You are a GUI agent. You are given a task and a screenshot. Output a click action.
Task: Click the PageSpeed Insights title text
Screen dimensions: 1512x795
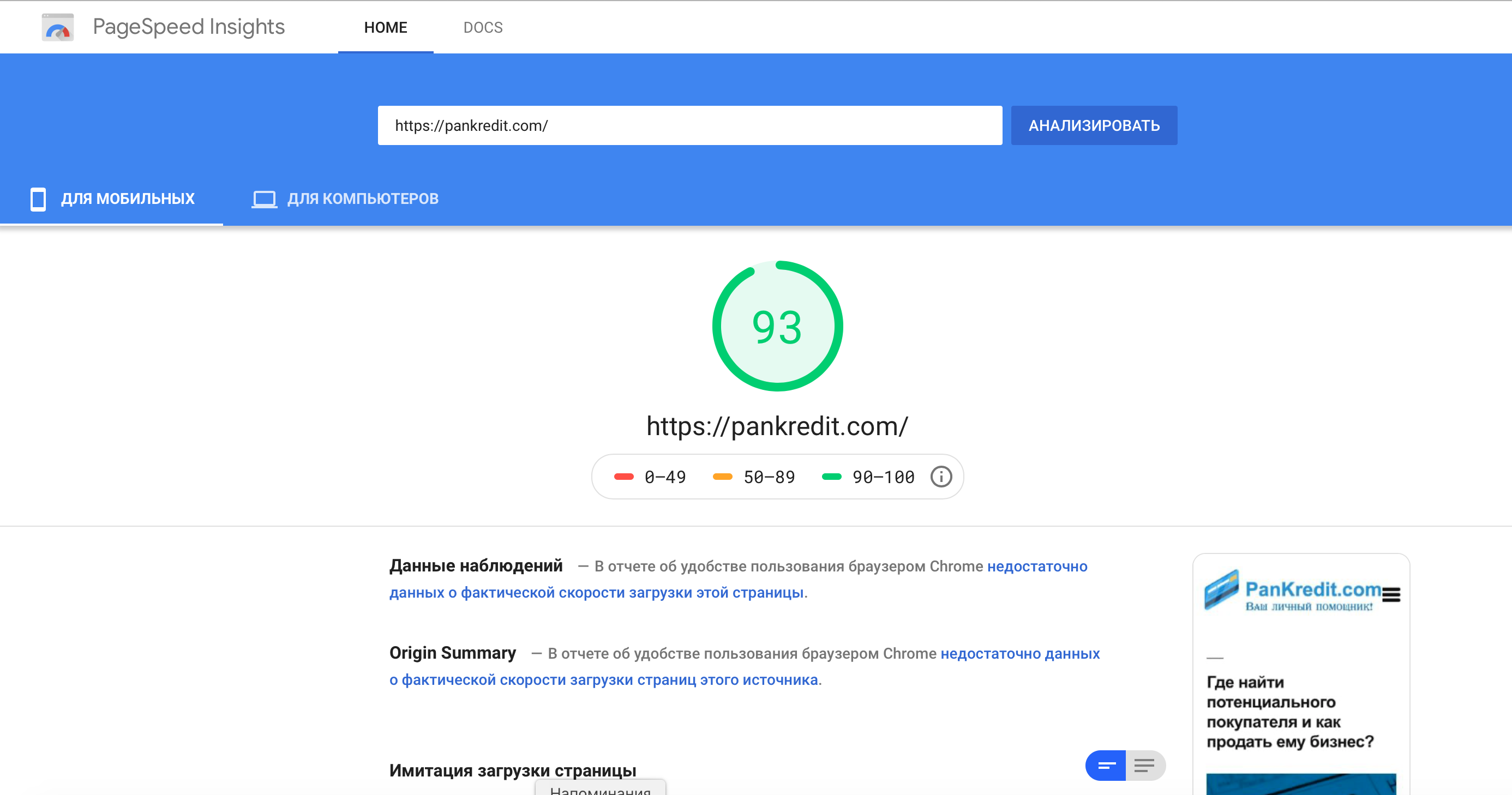pyautogui.click(x=188, y=27)
